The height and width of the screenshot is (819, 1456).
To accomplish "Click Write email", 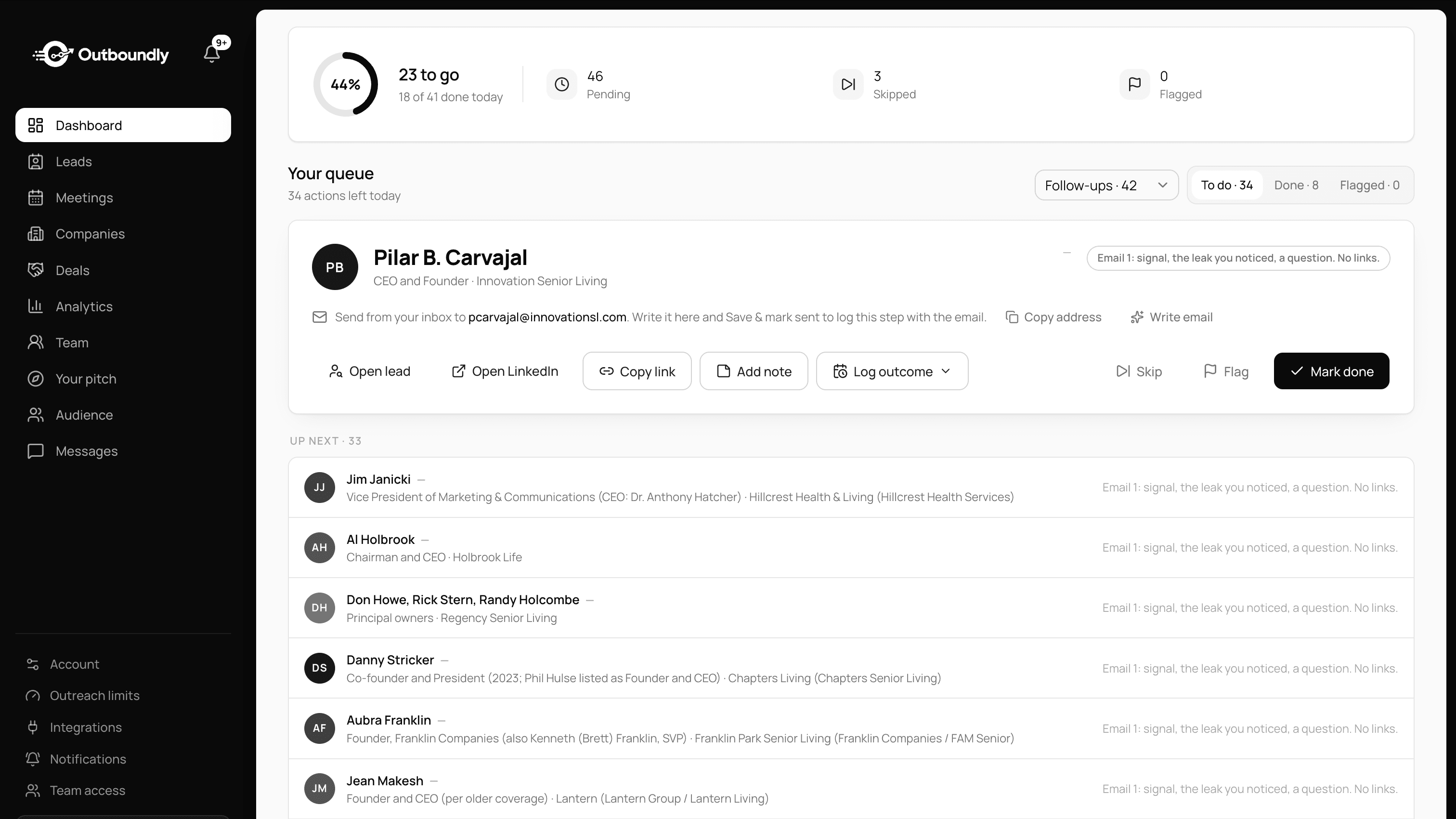I will pyautogui.click(x=1171, y=317).
